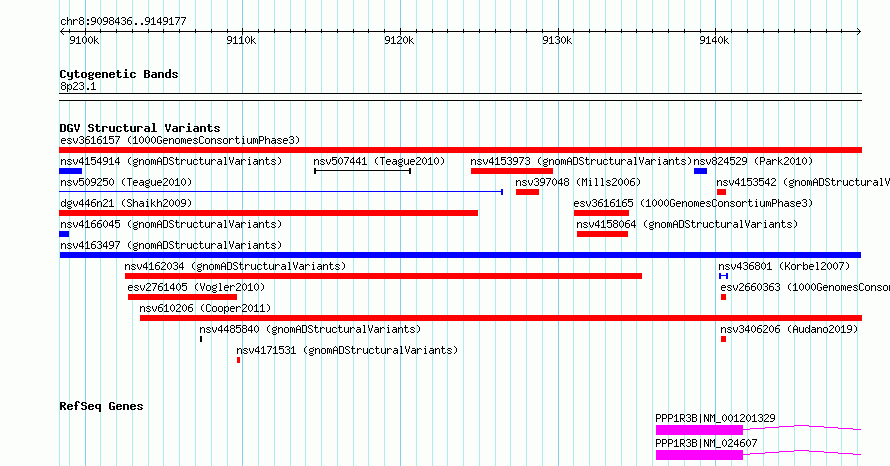This screenshot has width=890, height=466.
Task: Open variant label nsv397048 (Mills2006)
Action: point(578,182)
